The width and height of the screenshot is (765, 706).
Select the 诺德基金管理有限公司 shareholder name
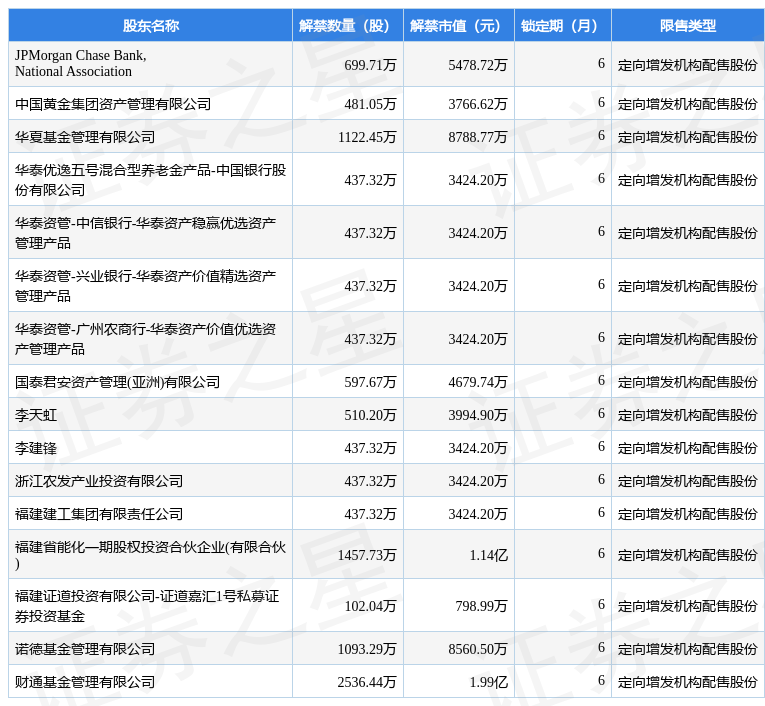pyautogui.click(x=85, y=649)
